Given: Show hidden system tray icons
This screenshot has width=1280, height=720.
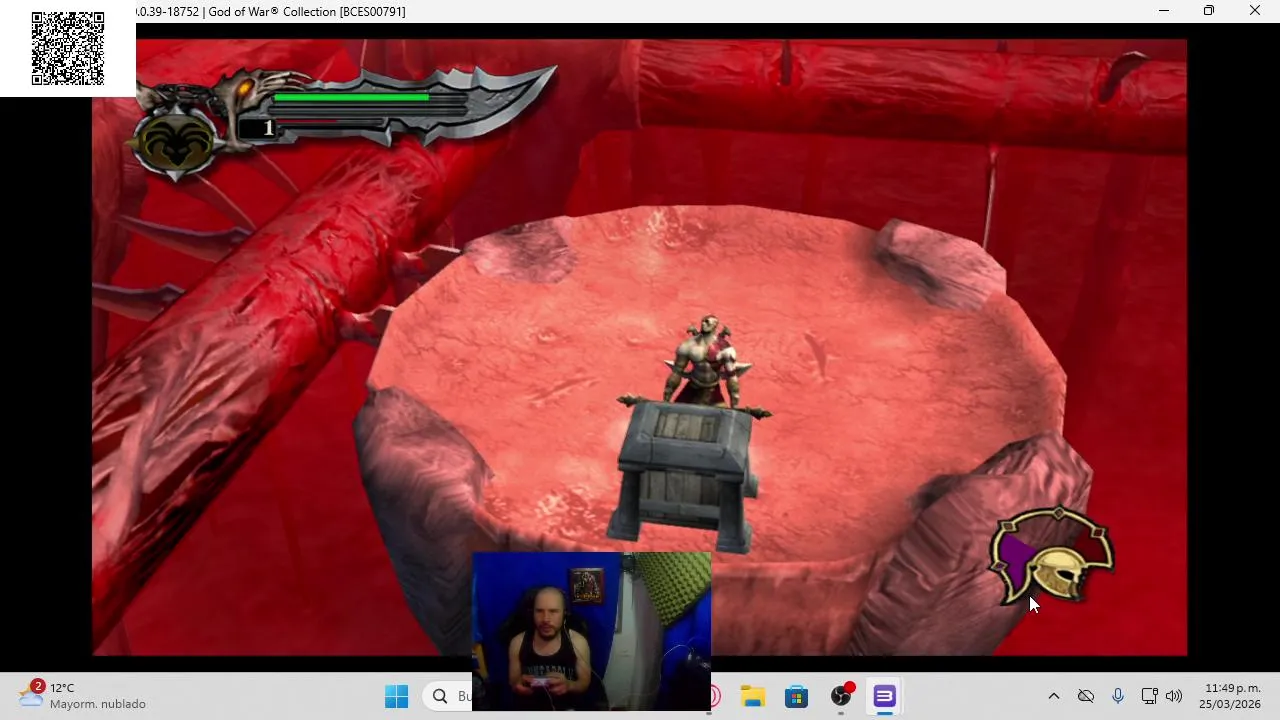Looking at the screenshot, I should tap(1053, 696).
